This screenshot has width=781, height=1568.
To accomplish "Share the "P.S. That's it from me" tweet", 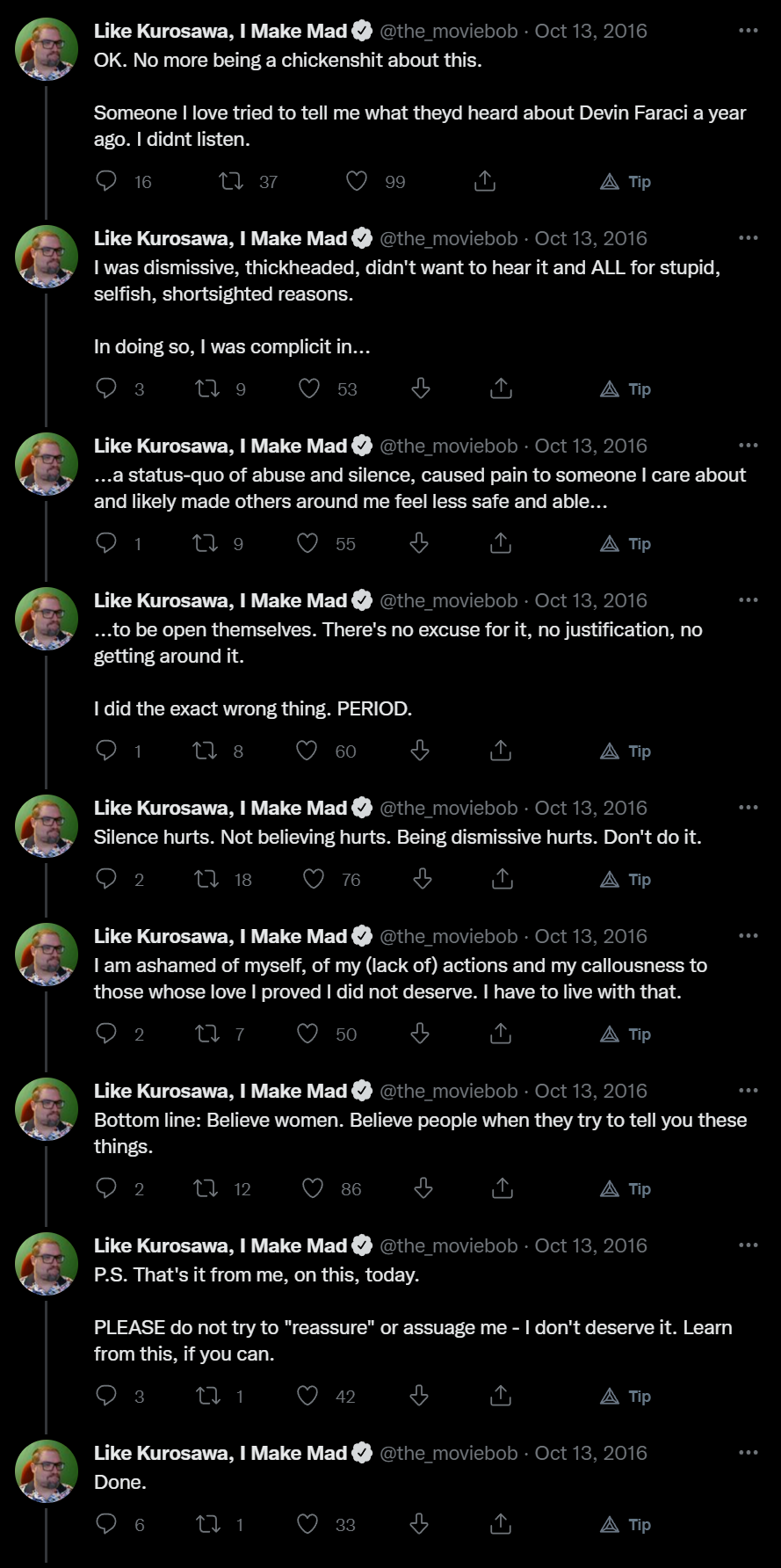I will [500, 1396].
